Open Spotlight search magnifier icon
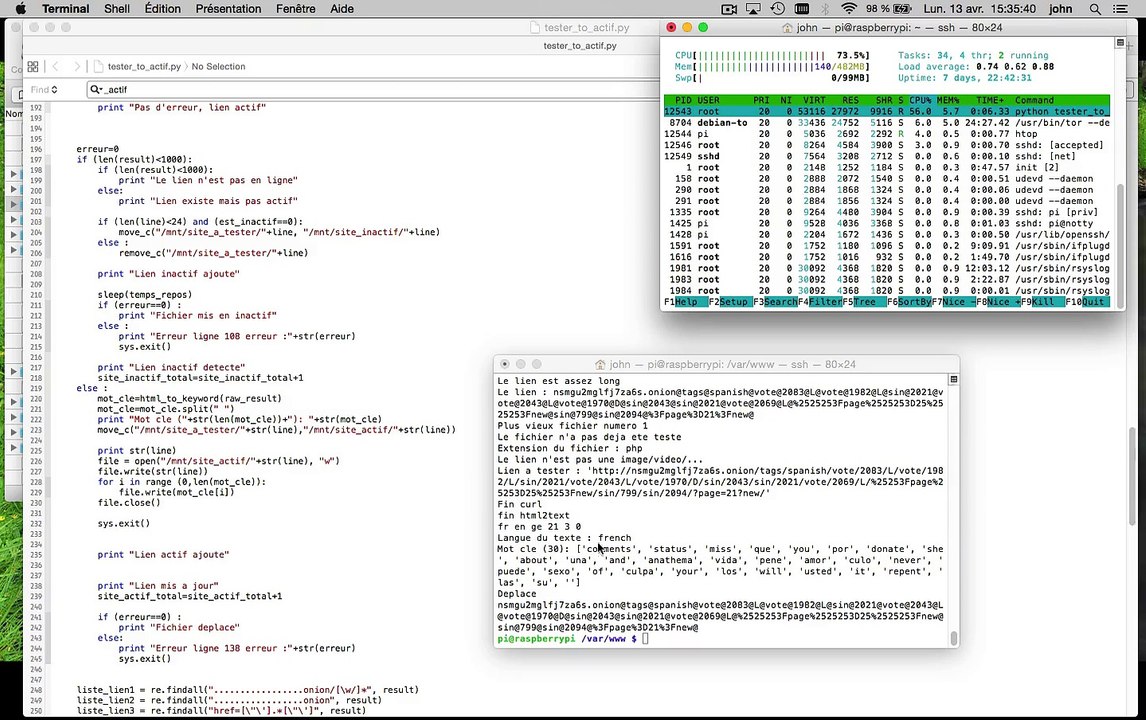This screenshot has height=720, width=1146. [1097, 9]
